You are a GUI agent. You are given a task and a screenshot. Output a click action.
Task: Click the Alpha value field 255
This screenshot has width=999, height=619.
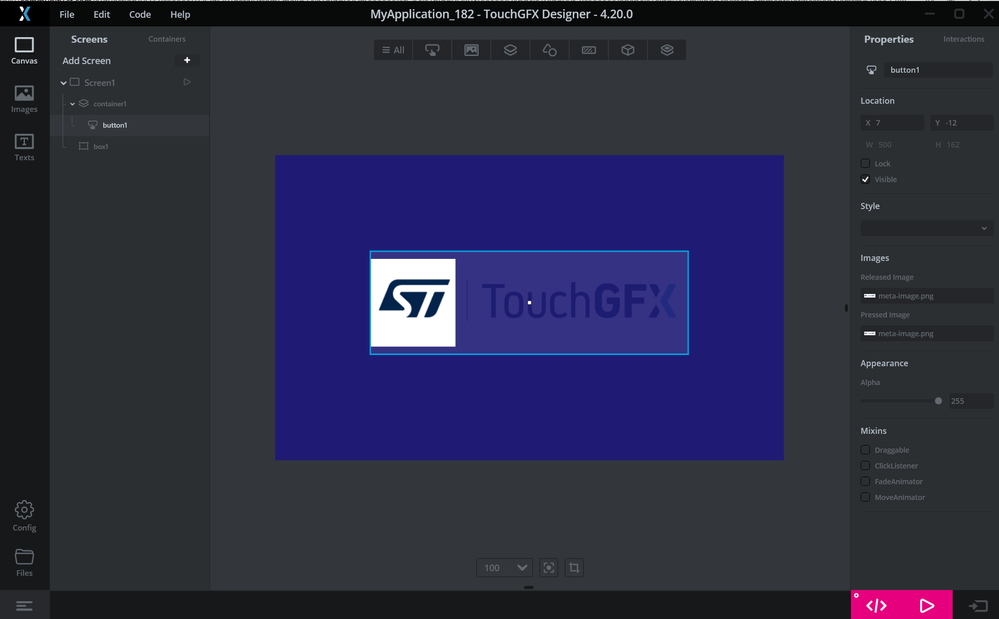click(970, 401)
